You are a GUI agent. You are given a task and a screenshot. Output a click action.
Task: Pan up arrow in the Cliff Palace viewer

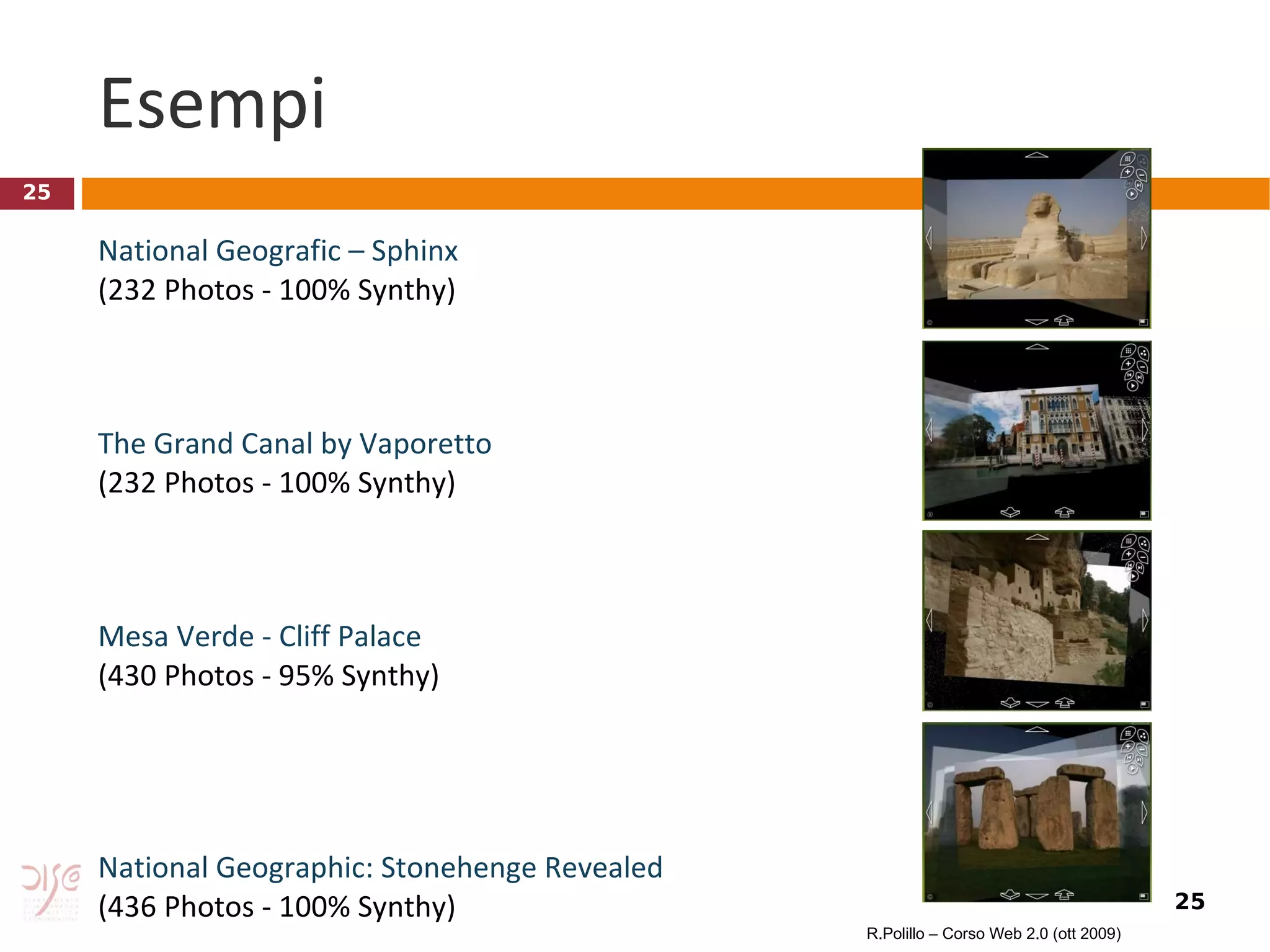[x=1037, y=537]
